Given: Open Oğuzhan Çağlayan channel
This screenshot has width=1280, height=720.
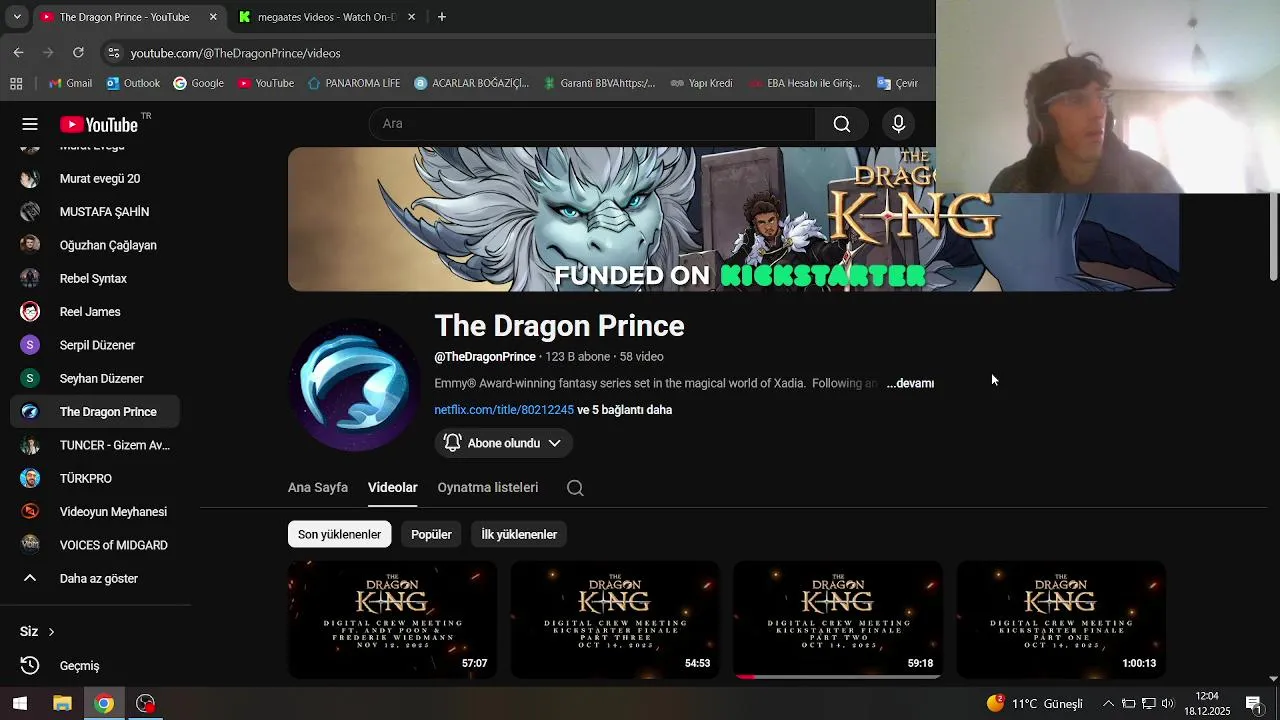Looking at the screenshot, I should click(x=95, y=245).
